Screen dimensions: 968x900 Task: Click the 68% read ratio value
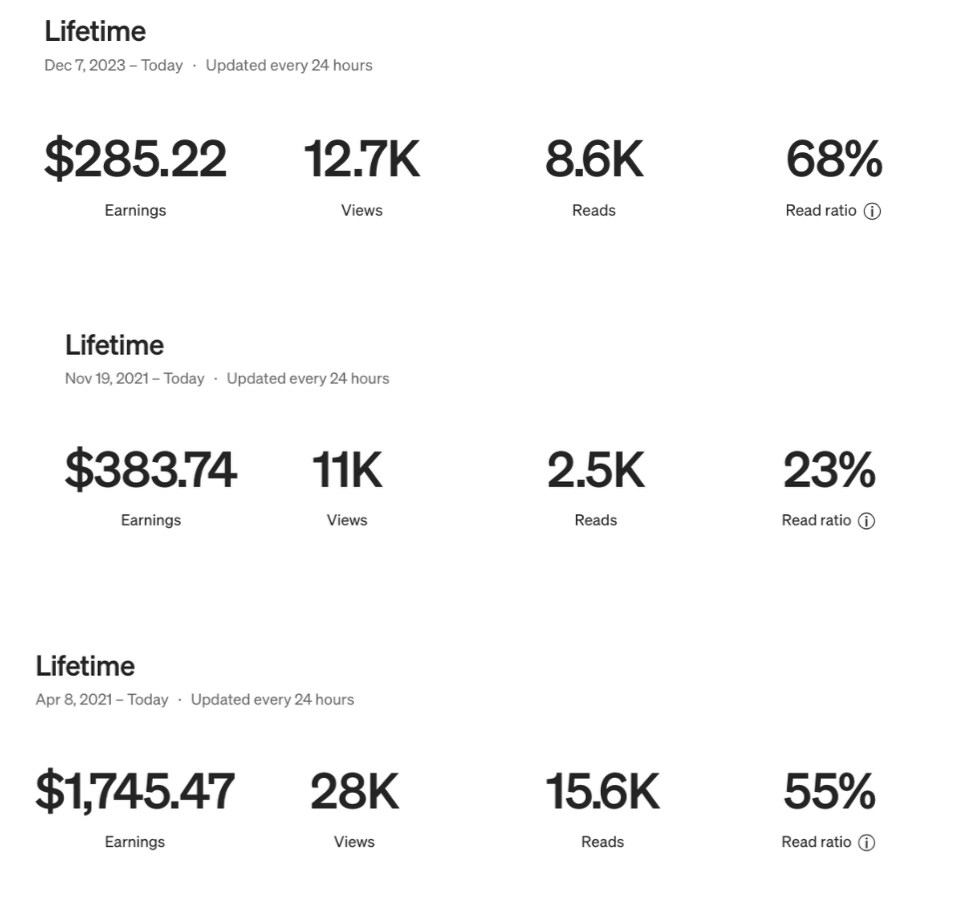point(834,160)
